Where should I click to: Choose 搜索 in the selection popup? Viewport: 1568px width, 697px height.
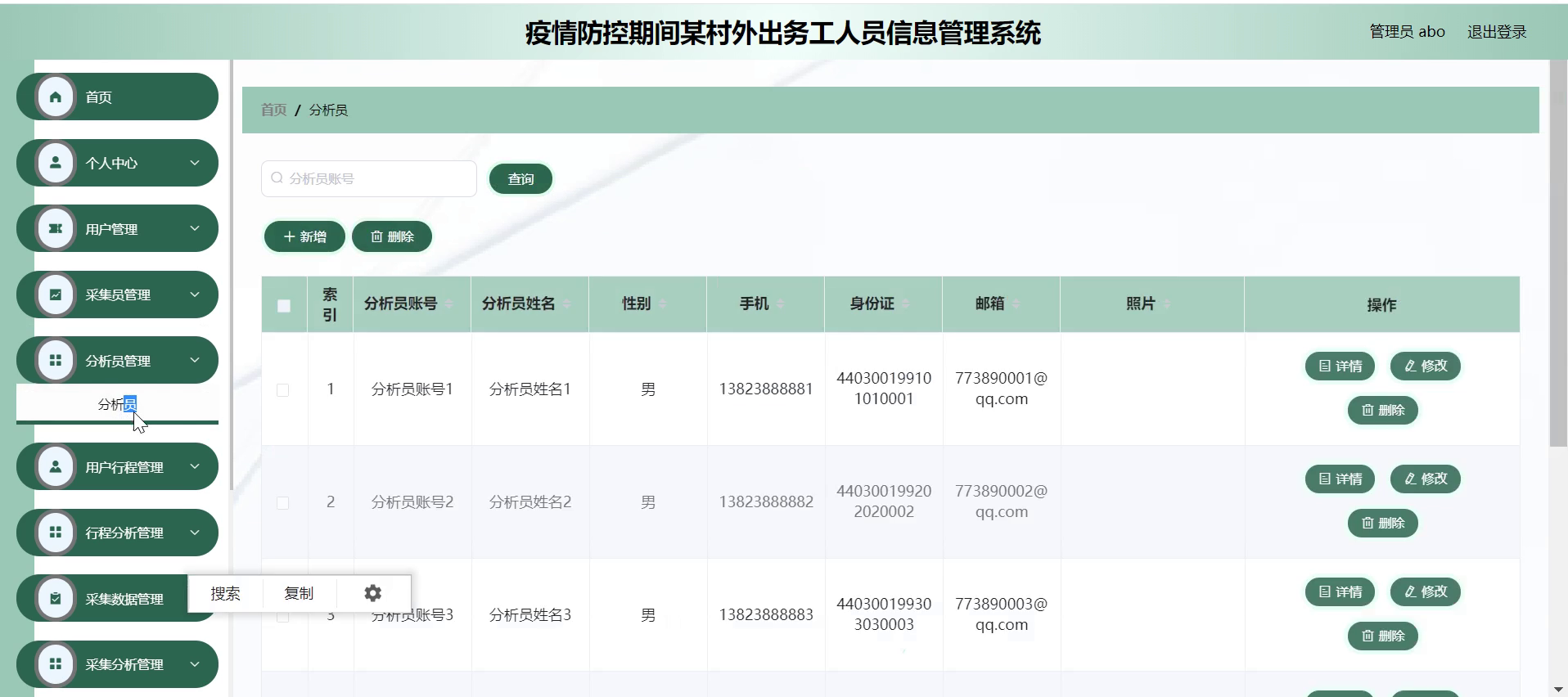(x=225, y=593)
